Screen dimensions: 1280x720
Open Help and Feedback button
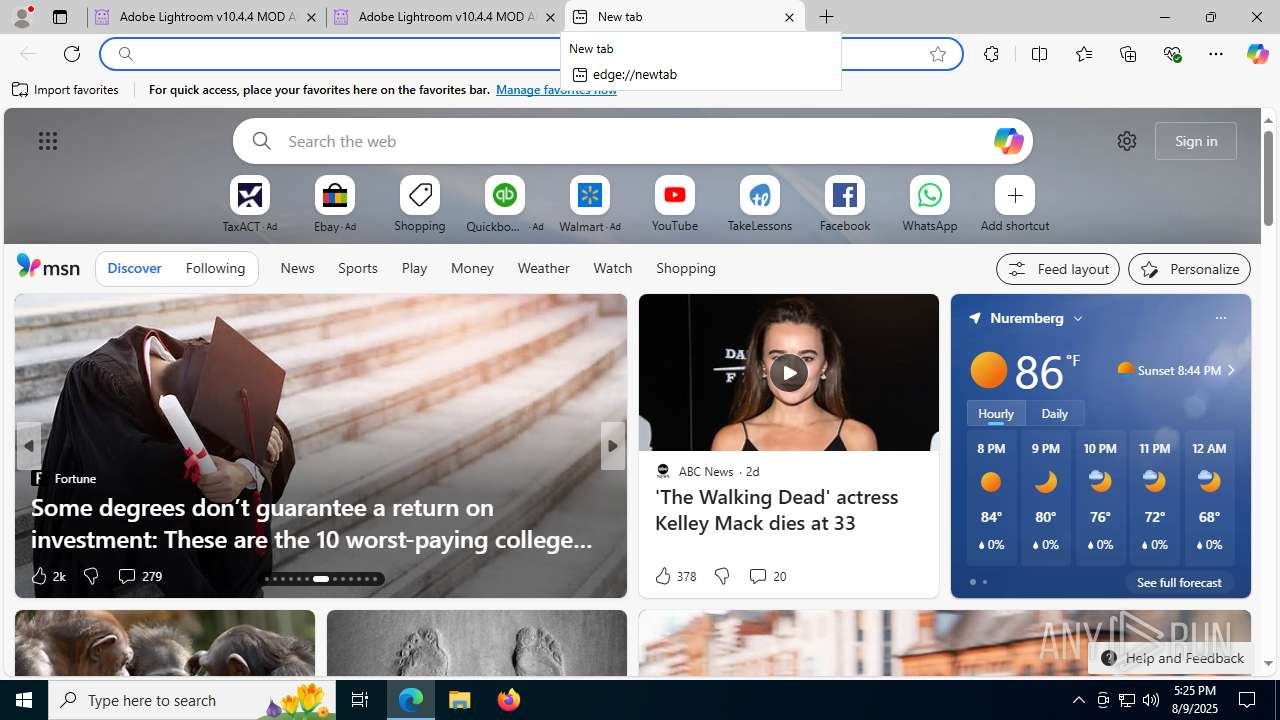(x=1171, y=658)
